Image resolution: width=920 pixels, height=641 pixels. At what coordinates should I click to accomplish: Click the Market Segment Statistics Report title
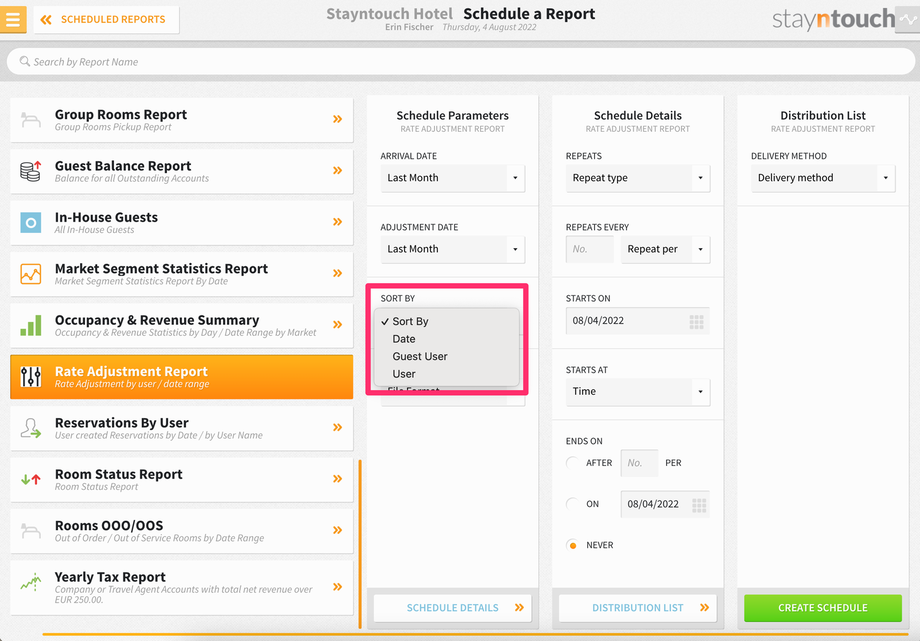(161, 268)
